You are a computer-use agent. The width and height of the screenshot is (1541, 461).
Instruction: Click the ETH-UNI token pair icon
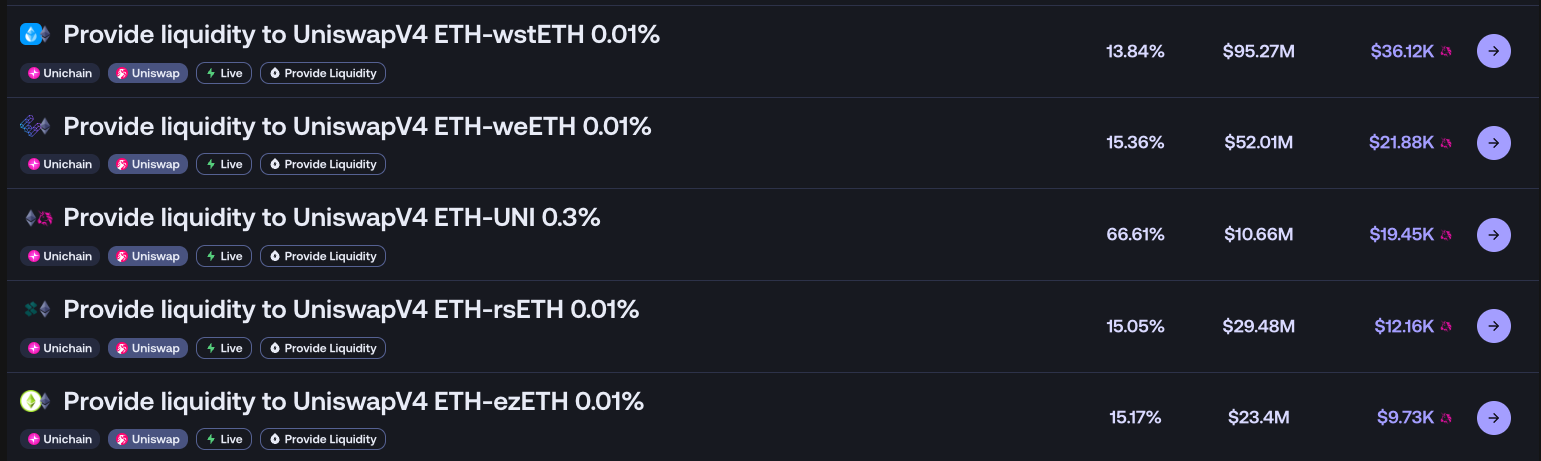[x=36, y=218]
